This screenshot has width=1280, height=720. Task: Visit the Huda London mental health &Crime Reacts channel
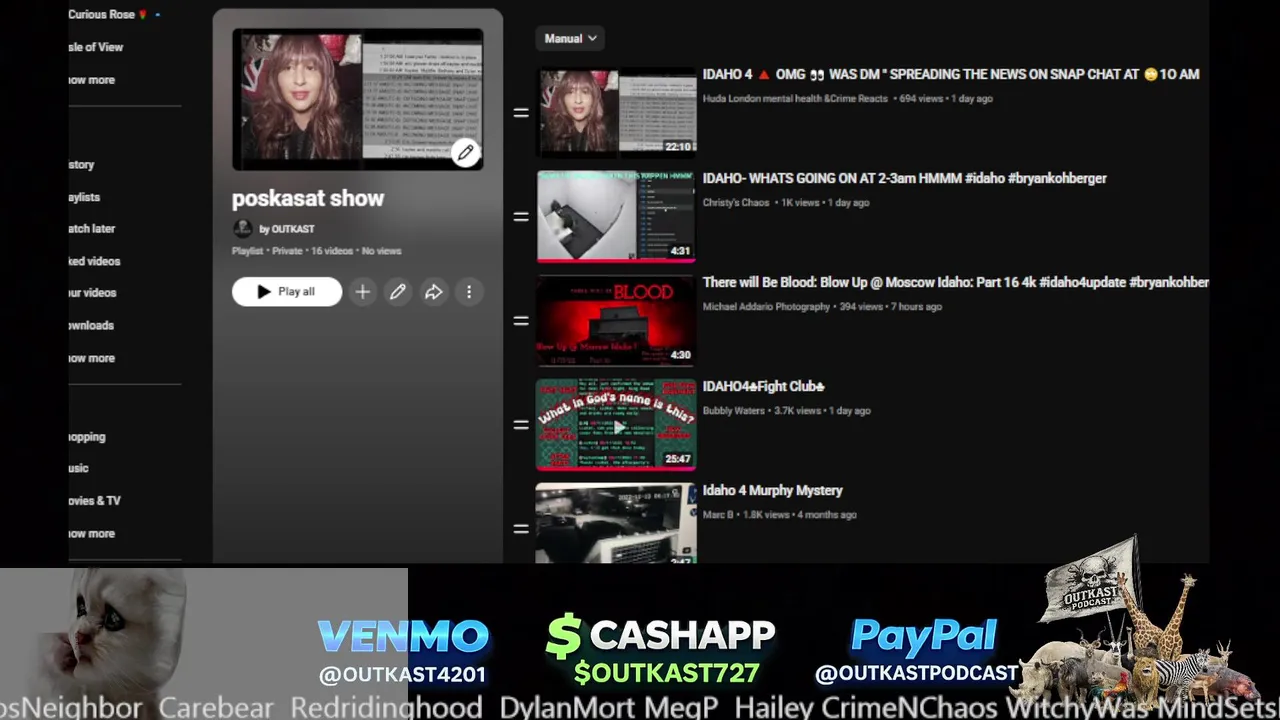(795, 99)
